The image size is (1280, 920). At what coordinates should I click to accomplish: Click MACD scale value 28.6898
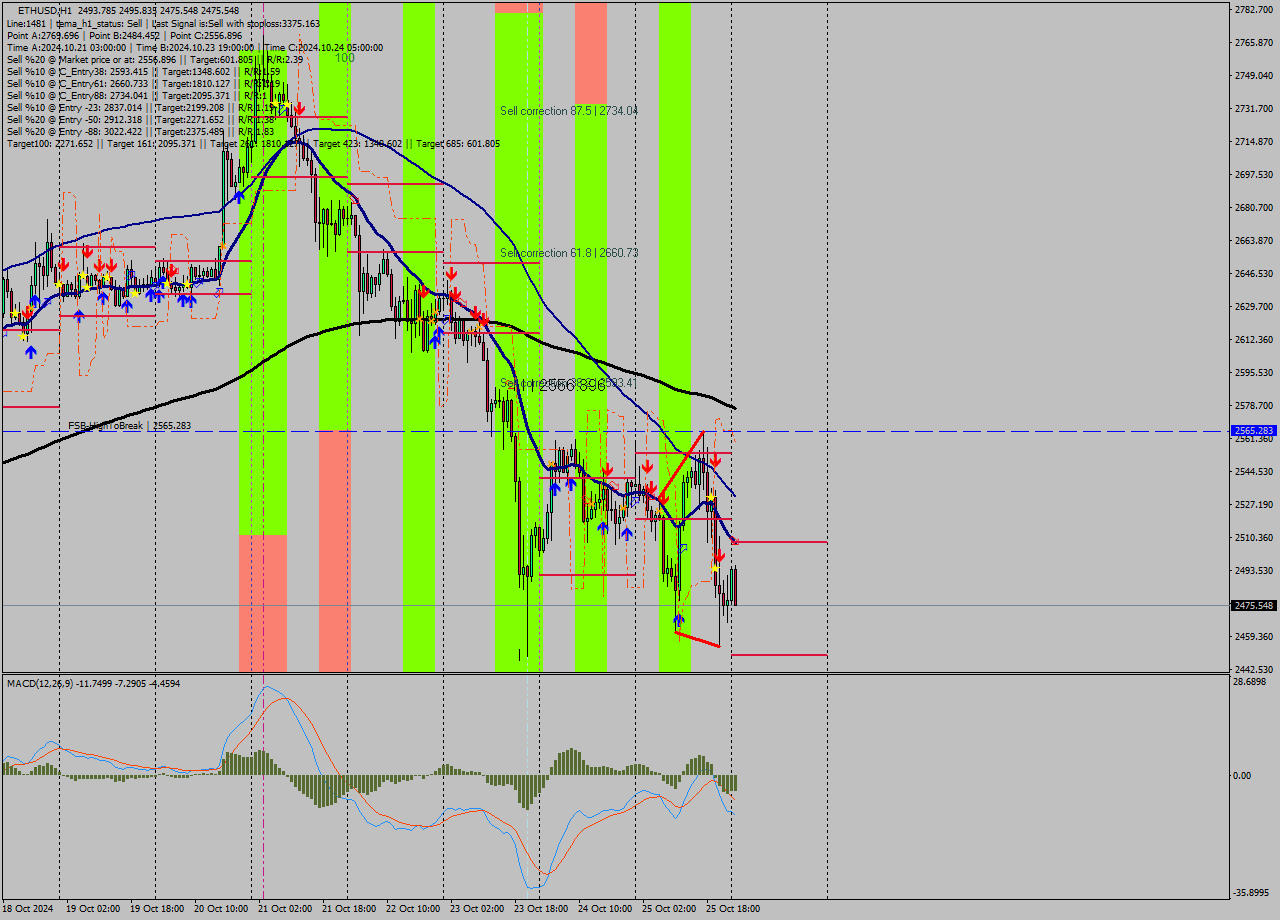click(x=1251, y=681)
